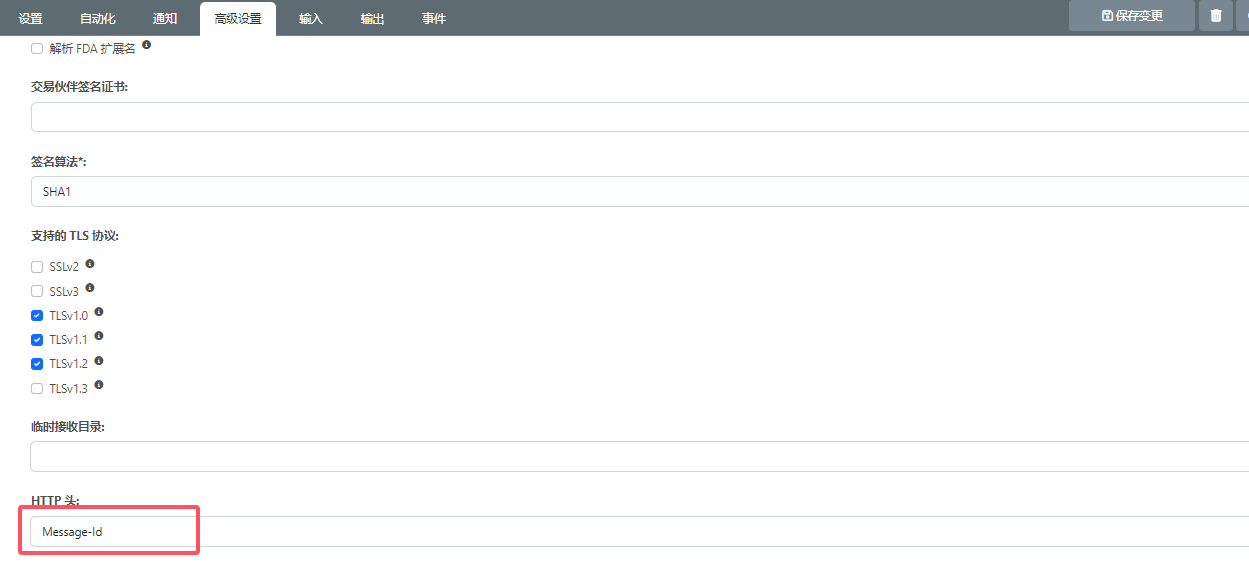Show the info tooltip icon for TLSv1.0
The width and height of the screenshot is (1249, 568).
click(x=99, y=312)
